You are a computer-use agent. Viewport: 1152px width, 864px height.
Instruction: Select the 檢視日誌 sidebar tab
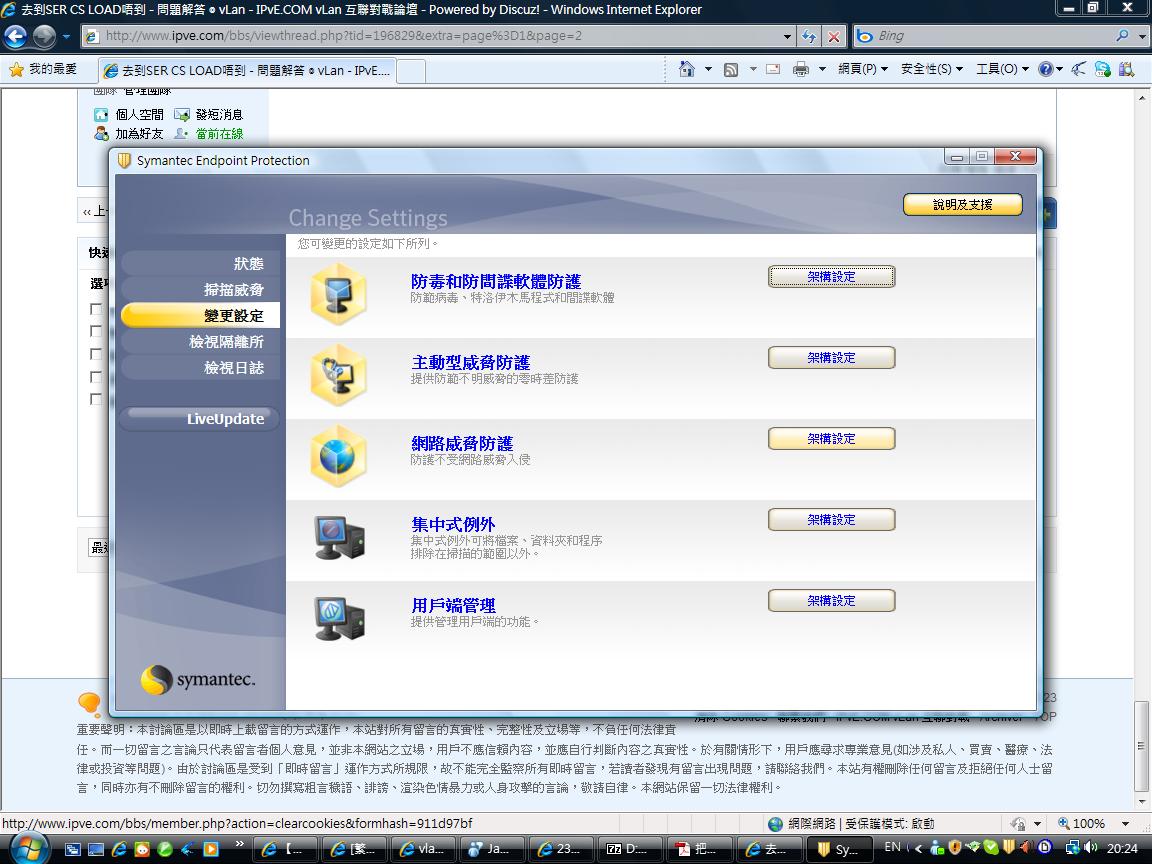(200, 367)
